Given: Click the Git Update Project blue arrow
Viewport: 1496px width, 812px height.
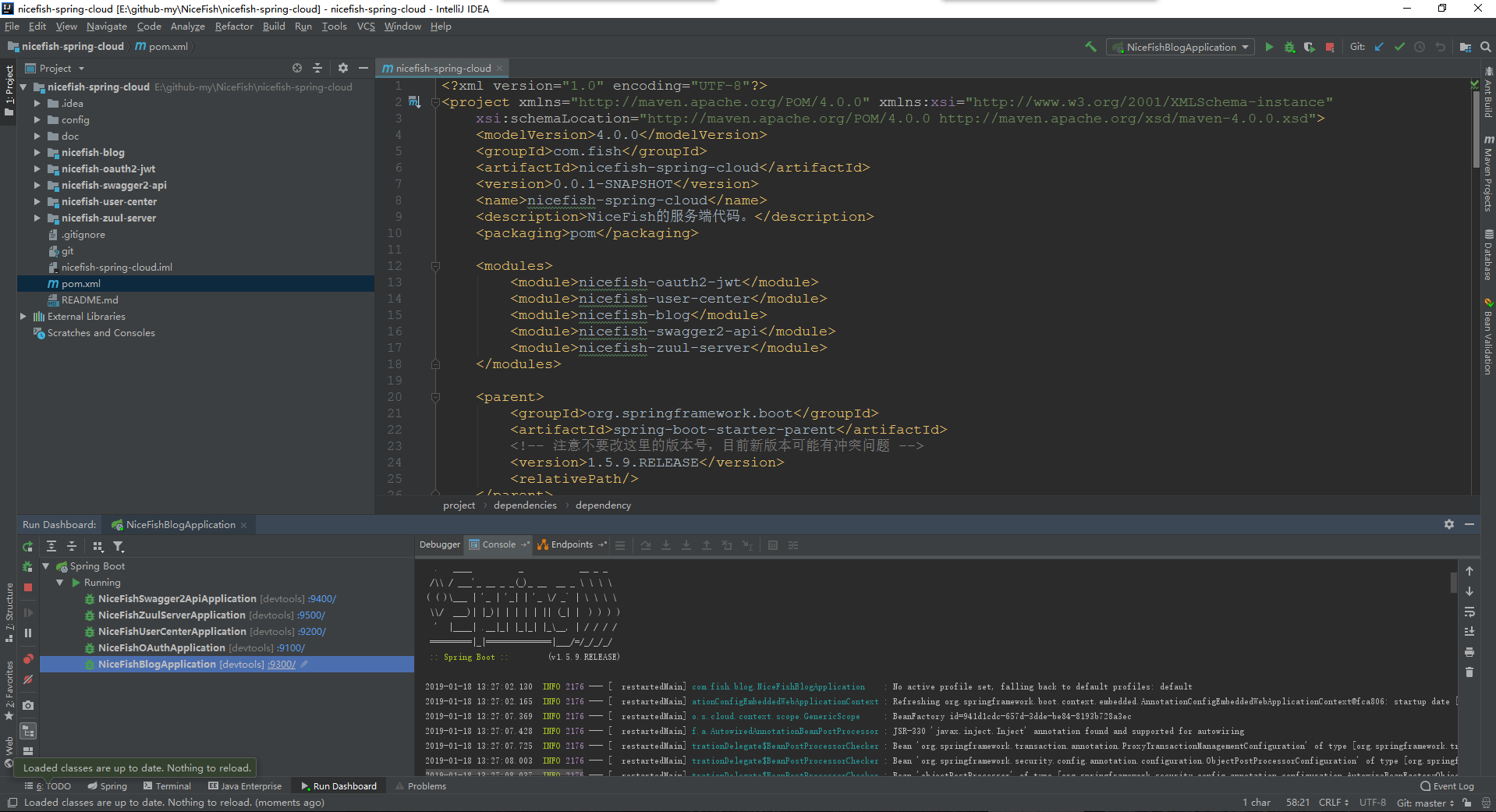Looking at the screenshot, I should click(1379, 47).
